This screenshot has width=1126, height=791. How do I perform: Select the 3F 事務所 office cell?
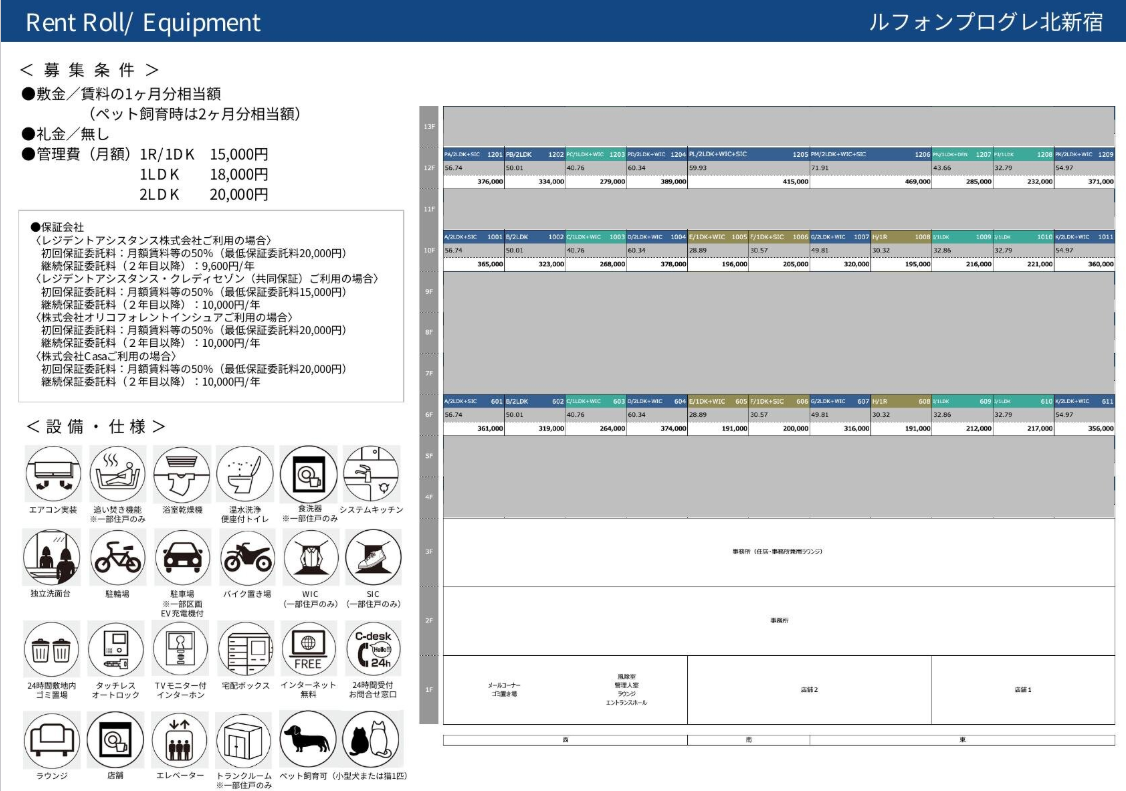[778, 551]
